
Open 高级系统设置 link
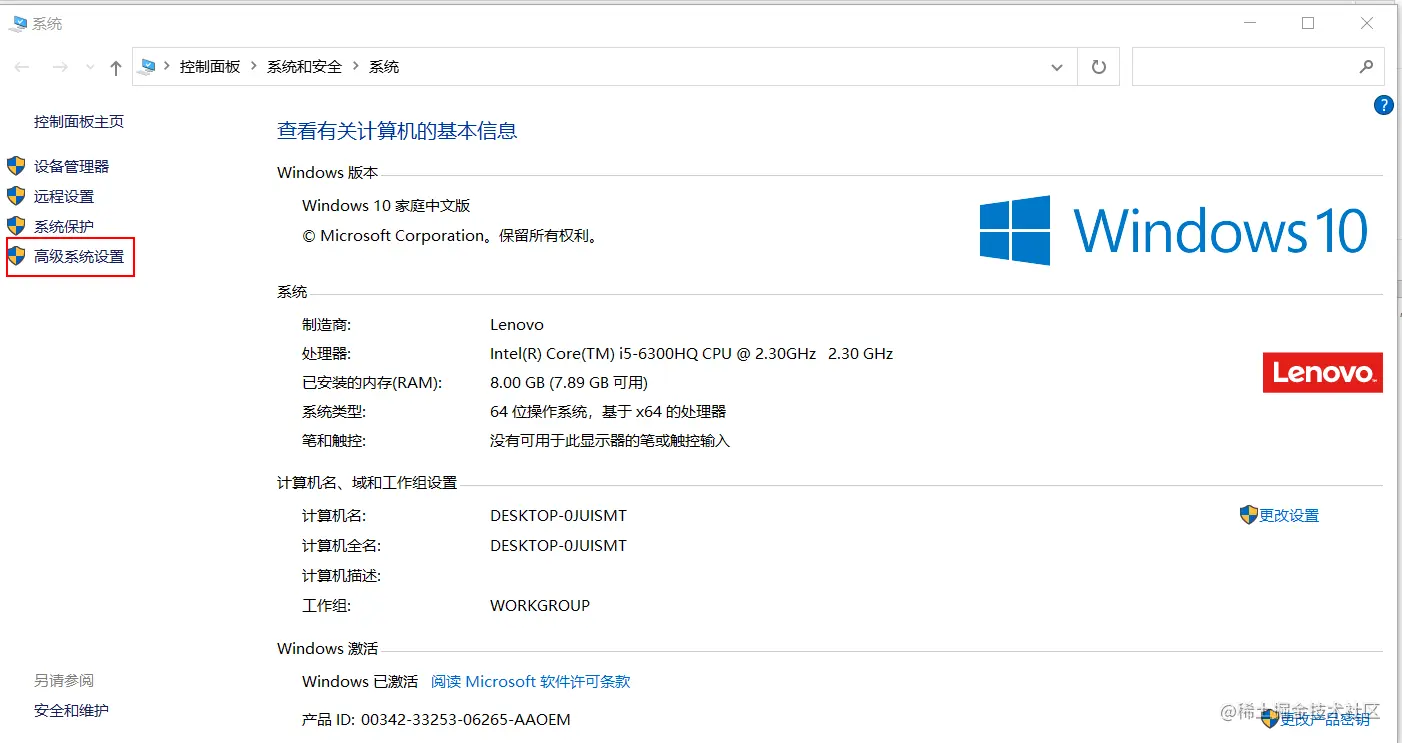[79, 257]
